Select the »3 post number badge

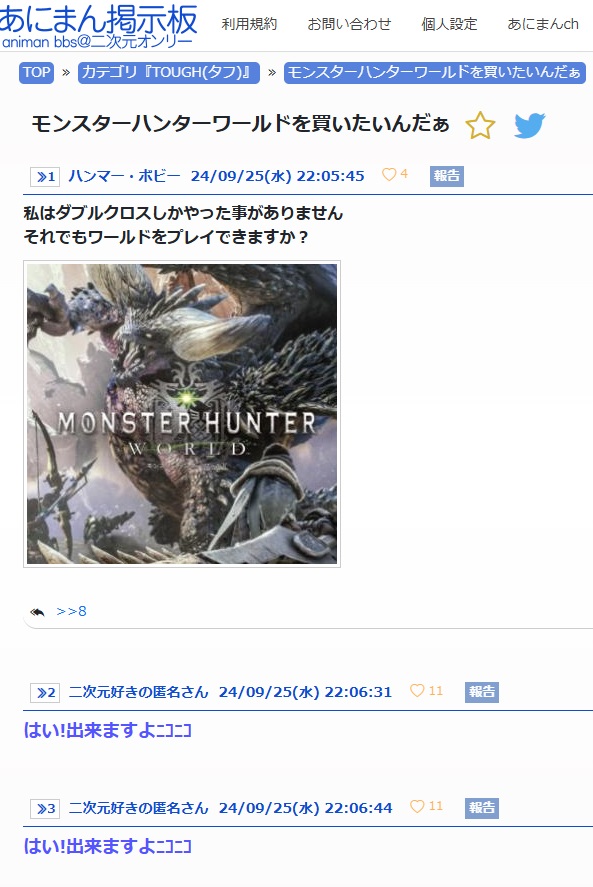click(45, 808)
